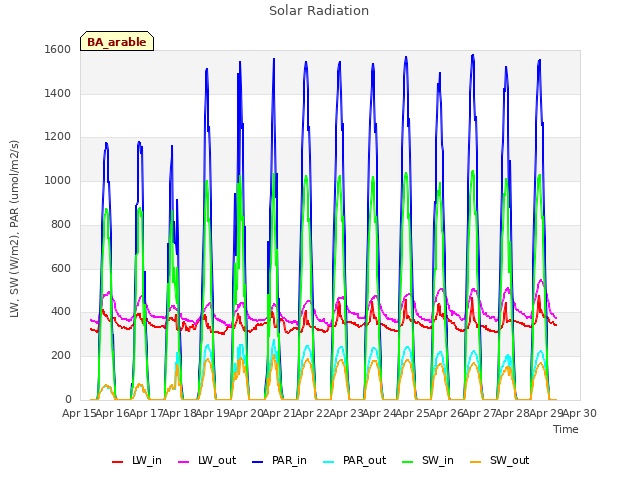
Task: Click the Apr 15 x-axis label
Action: coord(79,413)
